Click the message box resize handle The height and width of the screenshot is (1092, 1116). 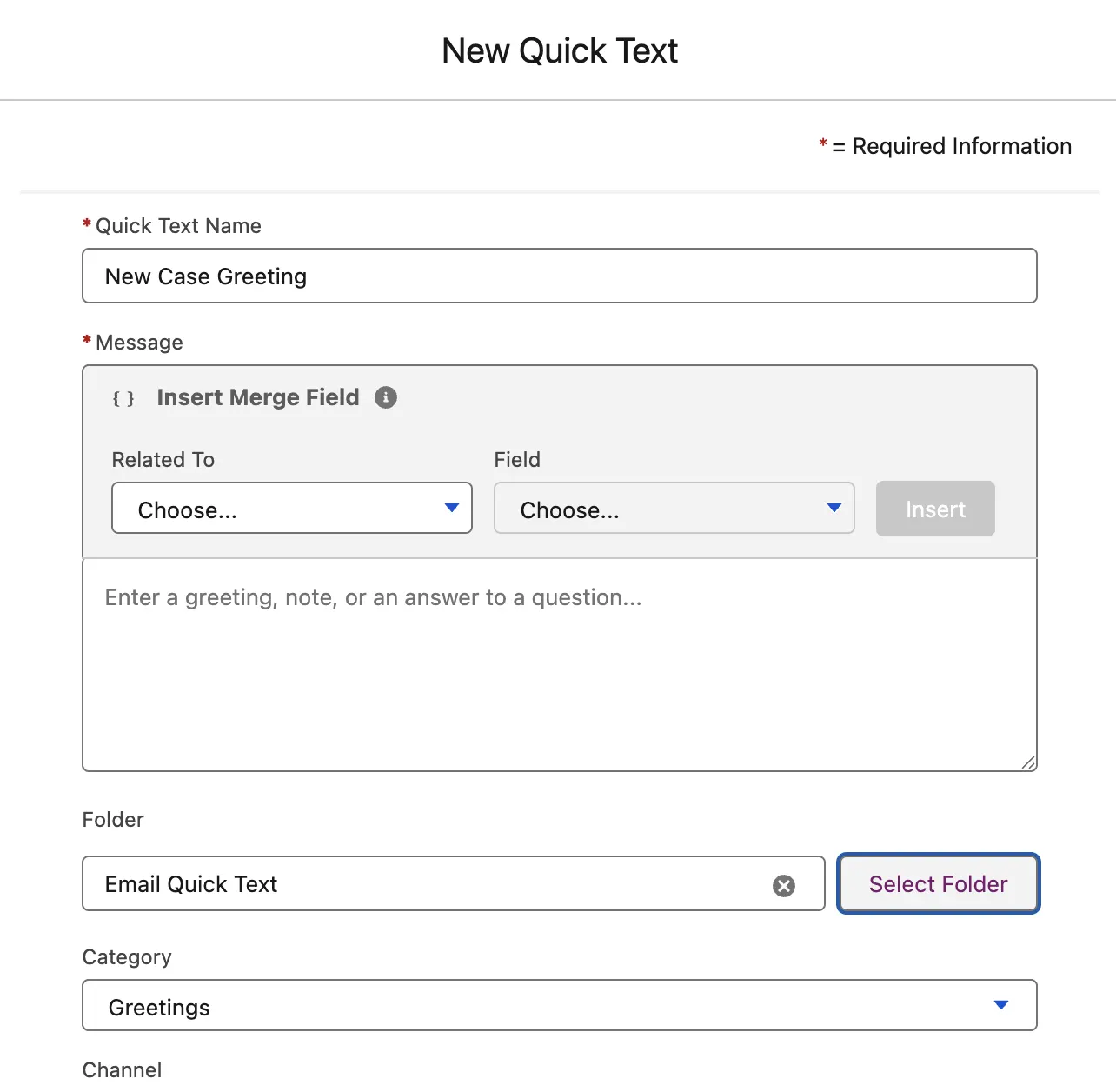[1028, 762]
